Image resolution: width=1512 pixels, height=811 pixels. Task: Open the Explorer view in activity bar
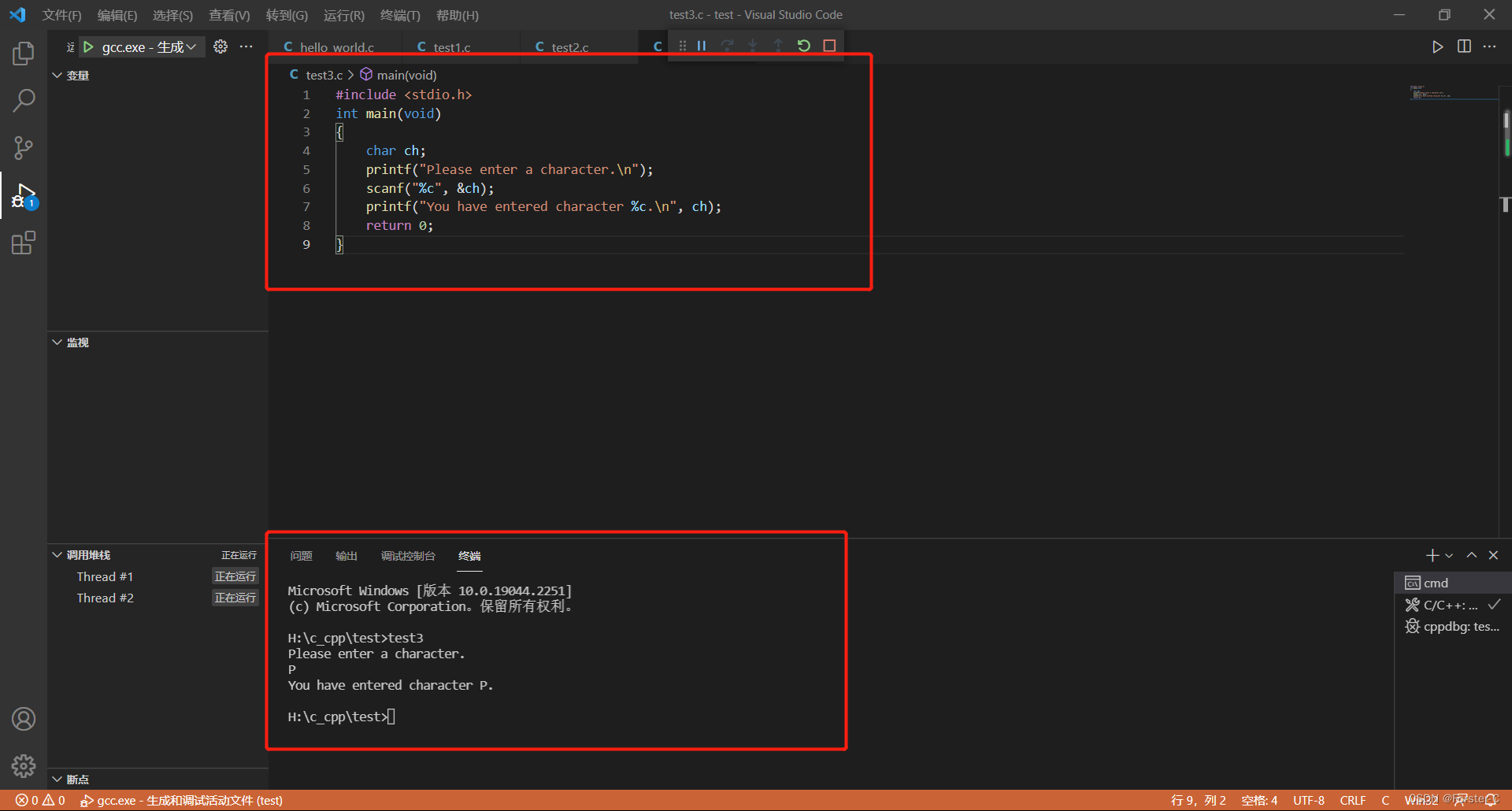(24, 54)
